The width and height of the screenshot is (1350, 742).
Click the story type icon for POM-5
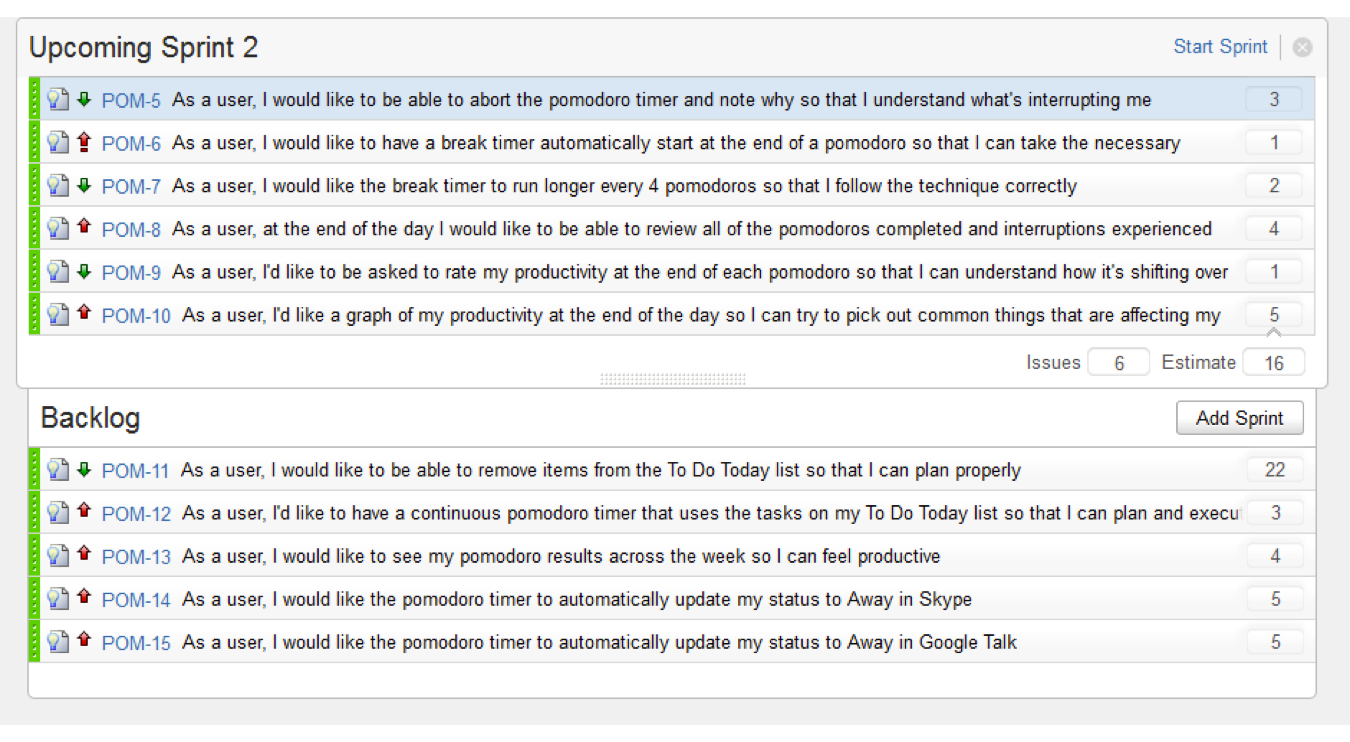pos(58,99)
